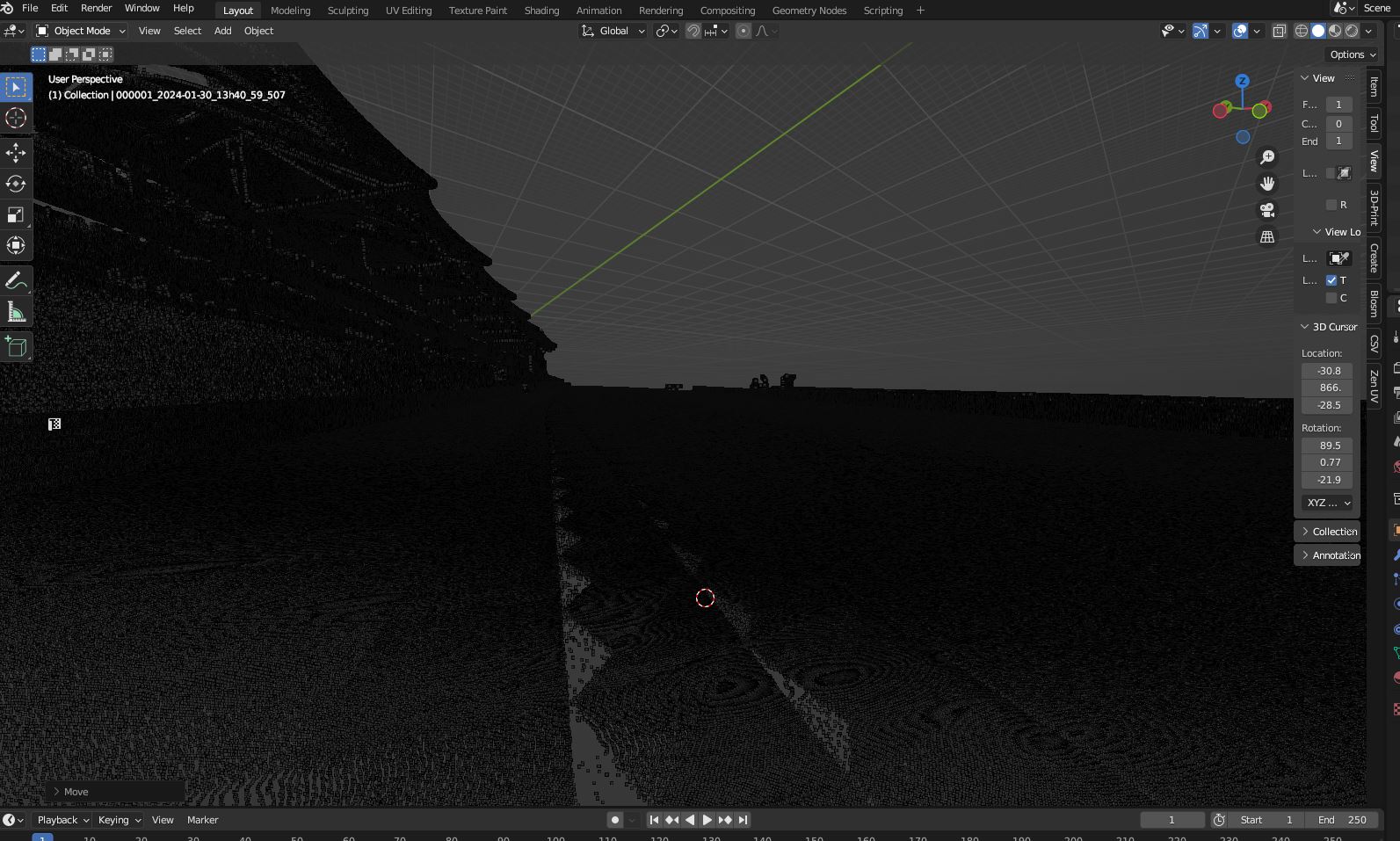This screenshot has width=1400, height=841.
Task: Open the Render menu
Action: pos(96,8)
